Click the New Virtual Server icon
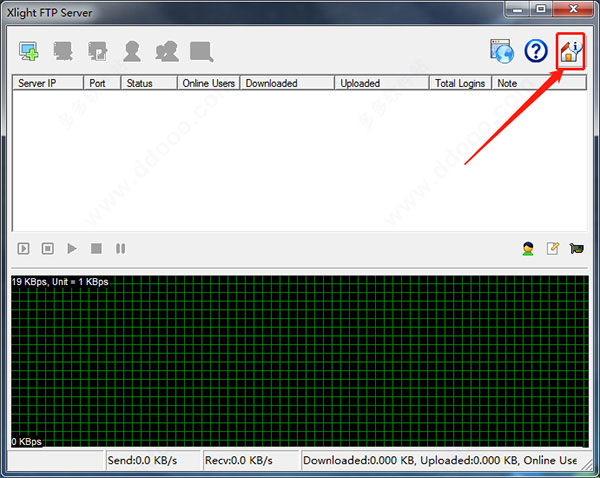 pyautogui.click(x=29, y=51)
